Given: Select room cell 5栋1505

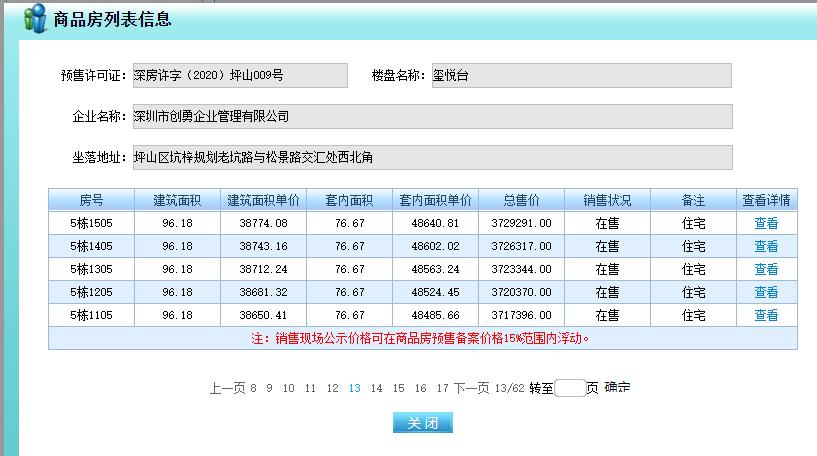Looking at the screenshot, I should tap(91, 223).
